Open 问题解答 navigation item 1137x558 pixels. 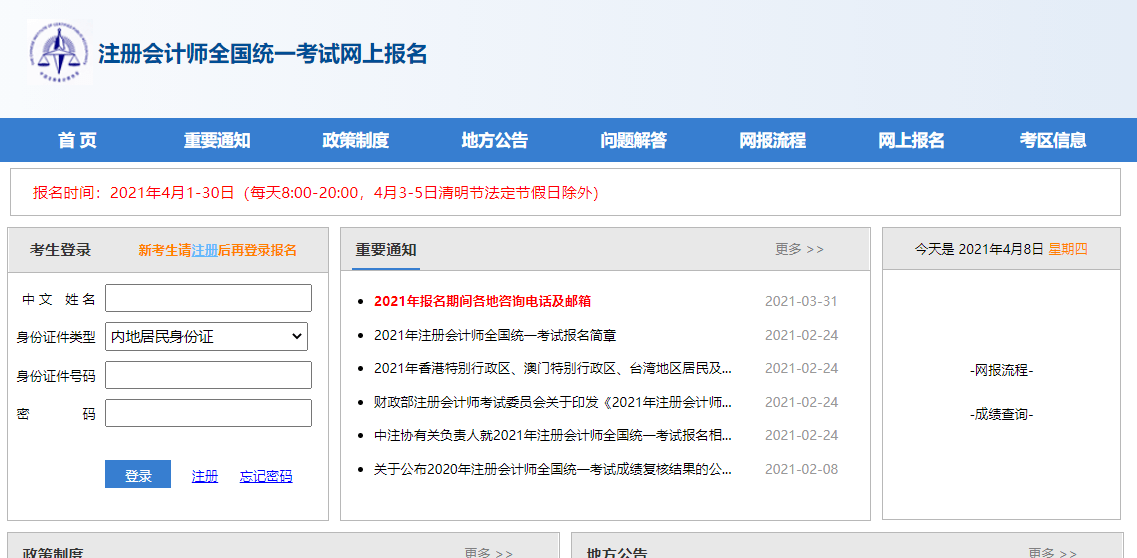pyautogui.click(x=634, y=141)
